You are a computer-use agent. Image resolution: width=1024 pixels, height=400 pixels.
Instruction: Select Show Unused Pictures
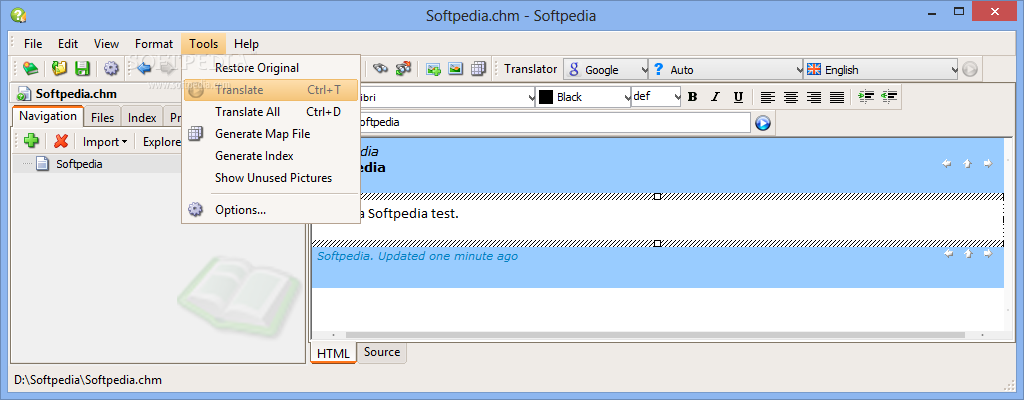click(271, 178)
